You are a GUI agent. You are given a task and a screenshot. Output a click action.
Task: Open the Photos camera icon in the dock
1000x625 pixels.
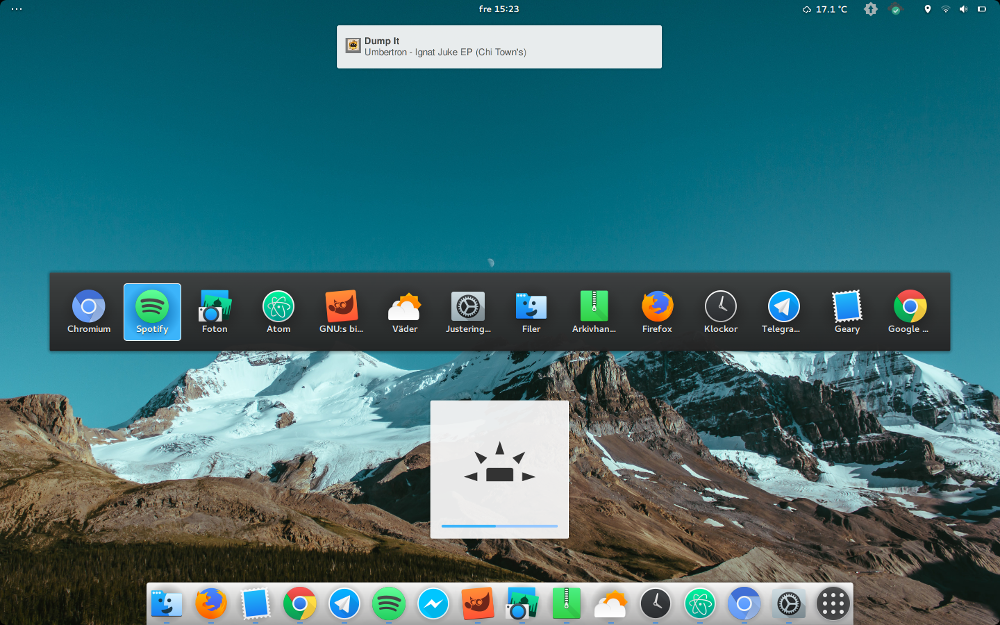pos(522,603)
